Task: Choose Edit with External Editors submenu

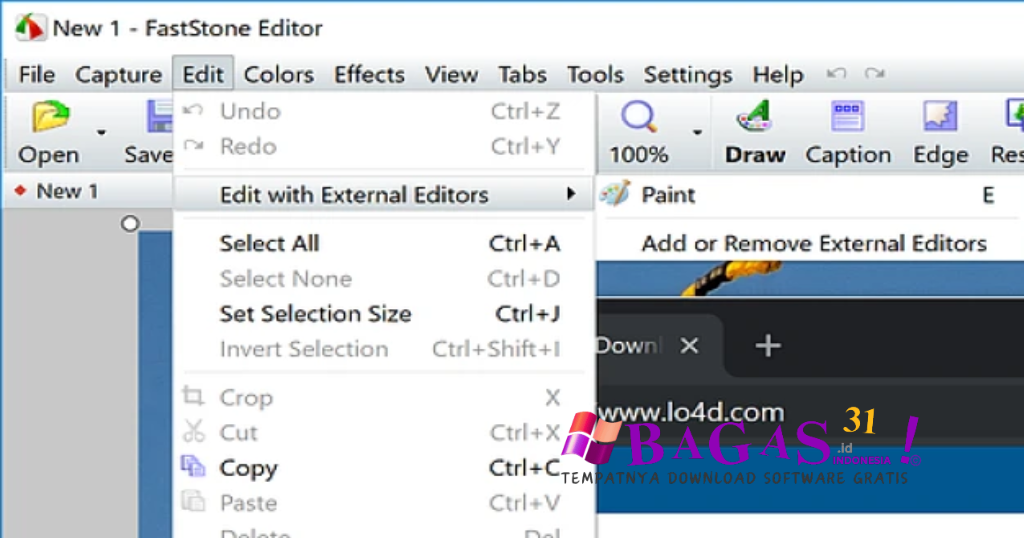Action: click(384, 195)
